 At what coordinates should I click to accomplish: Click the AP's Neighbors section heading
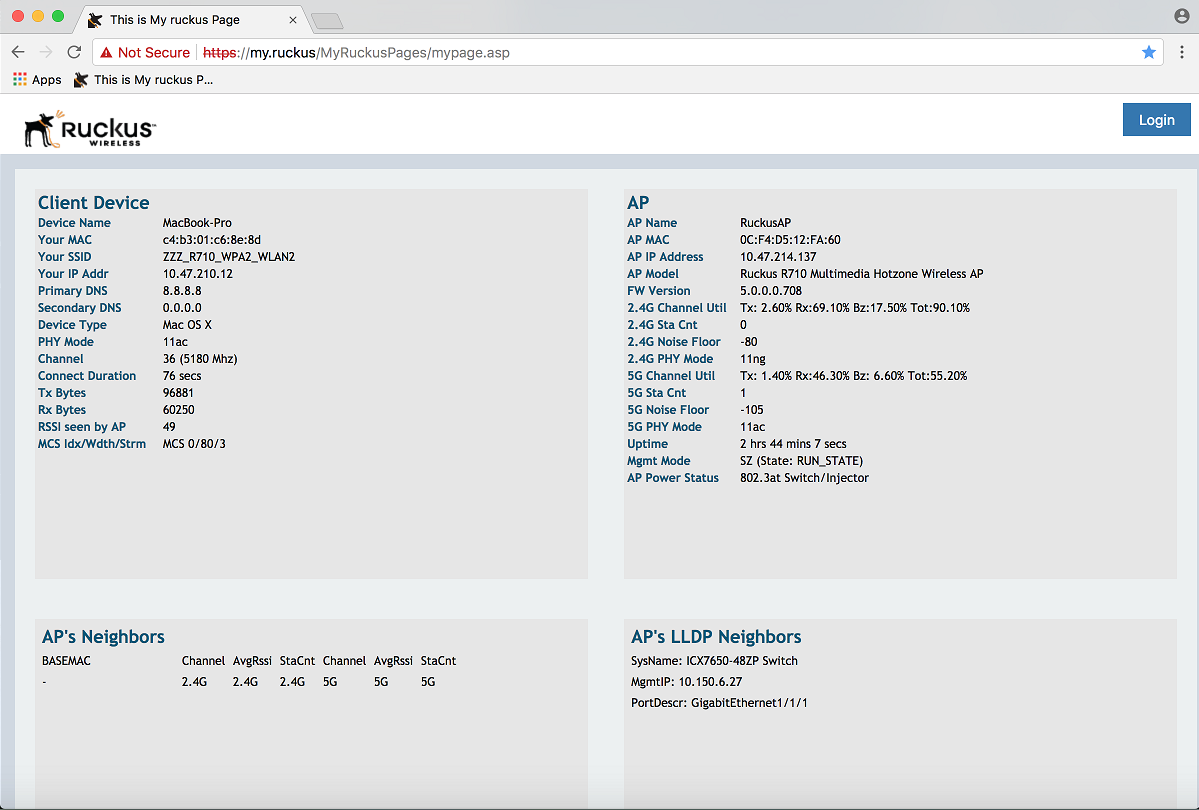[x=103, y=637]
